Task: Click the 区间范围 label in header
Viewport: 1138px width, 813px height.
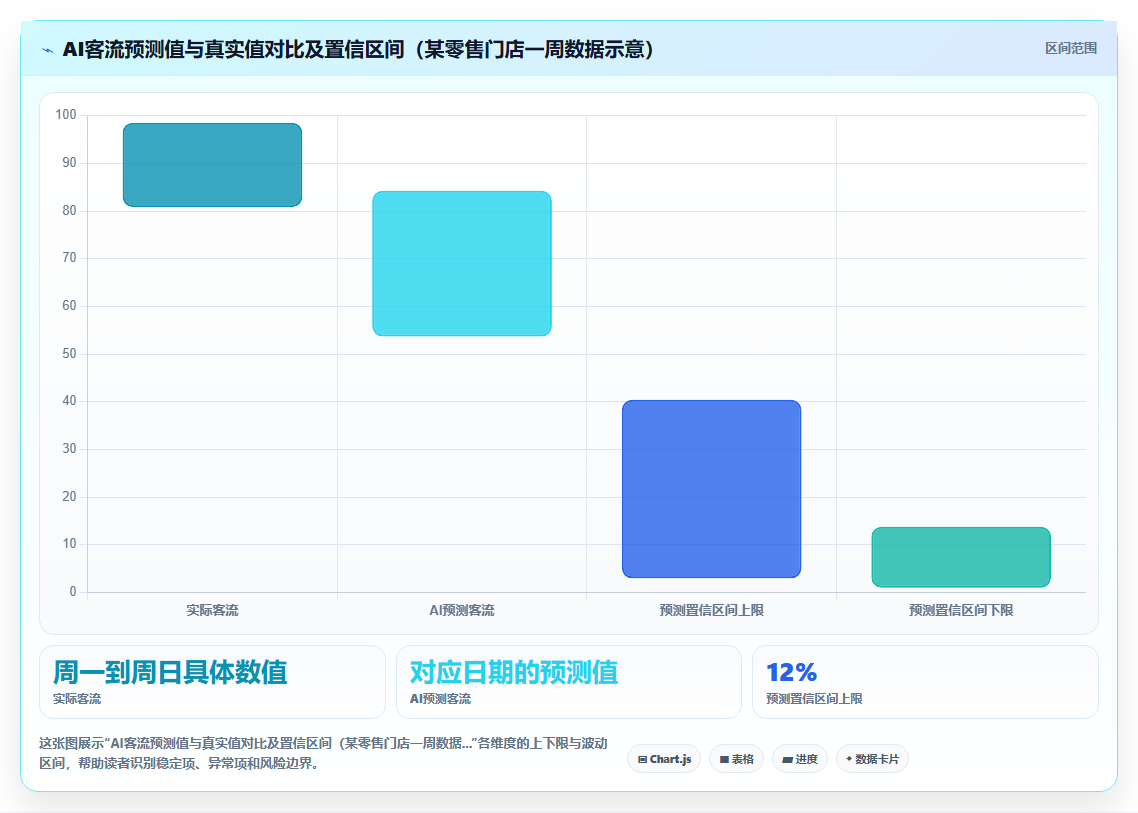Action: pos(1071,49)
